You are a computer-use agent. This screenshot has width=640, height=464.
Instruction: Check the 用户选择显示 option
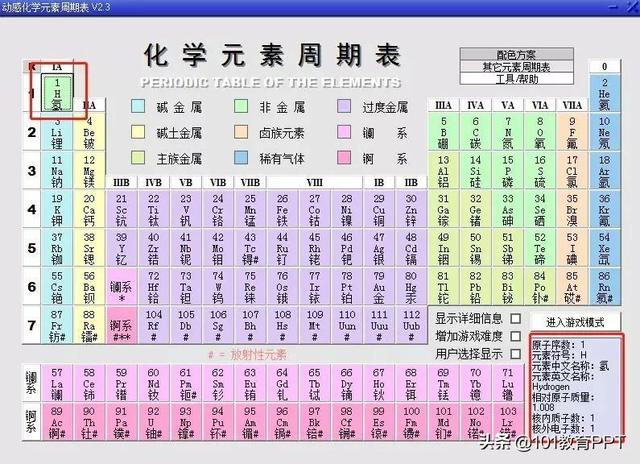[516, 354]
